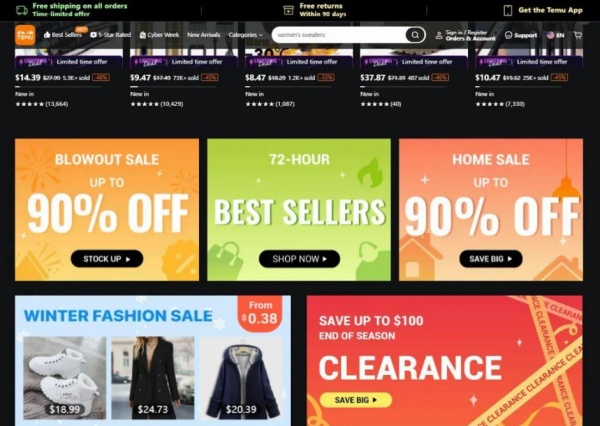Open the EN language selector

(x=556, y=35)
